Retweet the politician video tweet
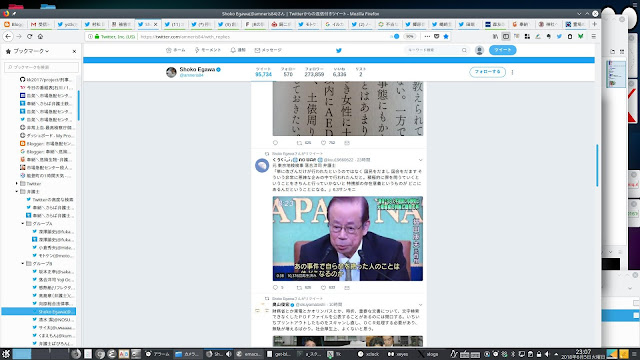640x360 pixels. click(303, 287)
